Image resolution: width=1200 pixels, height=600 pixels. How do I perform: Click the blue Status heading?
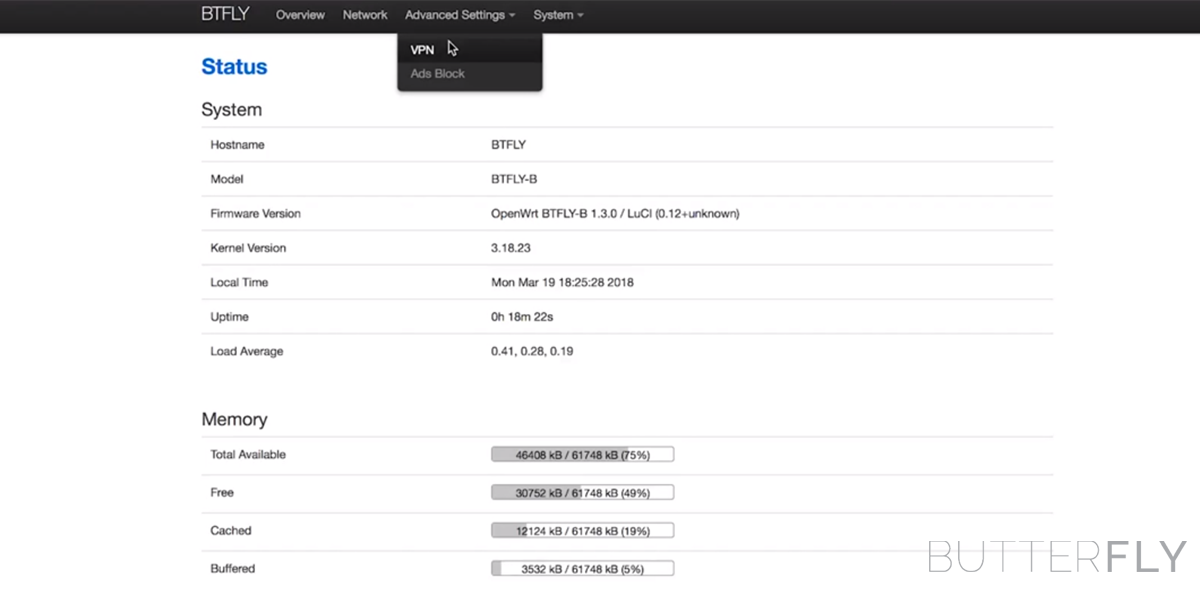(x=234, y=67)
